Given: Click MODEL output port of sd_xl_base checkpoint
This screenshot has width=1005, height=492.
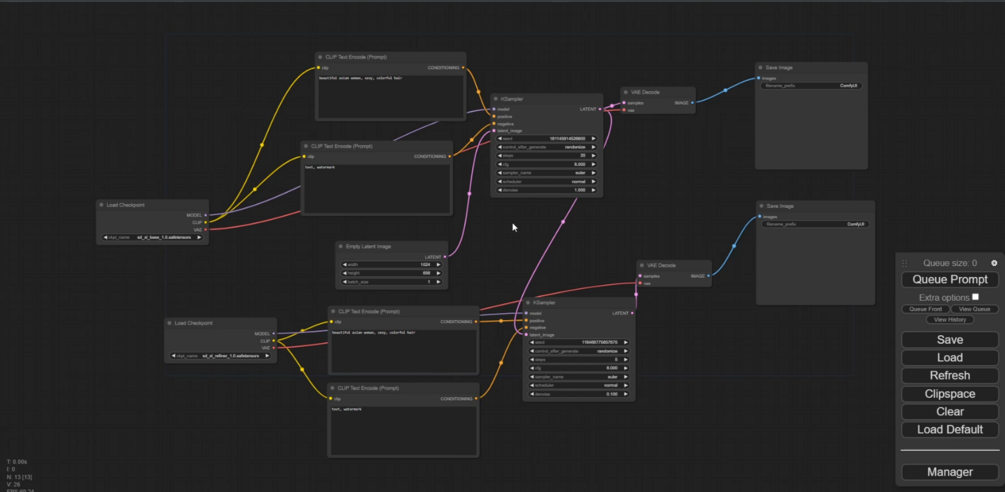Looking at the screenshot, I should pos(205,215).
